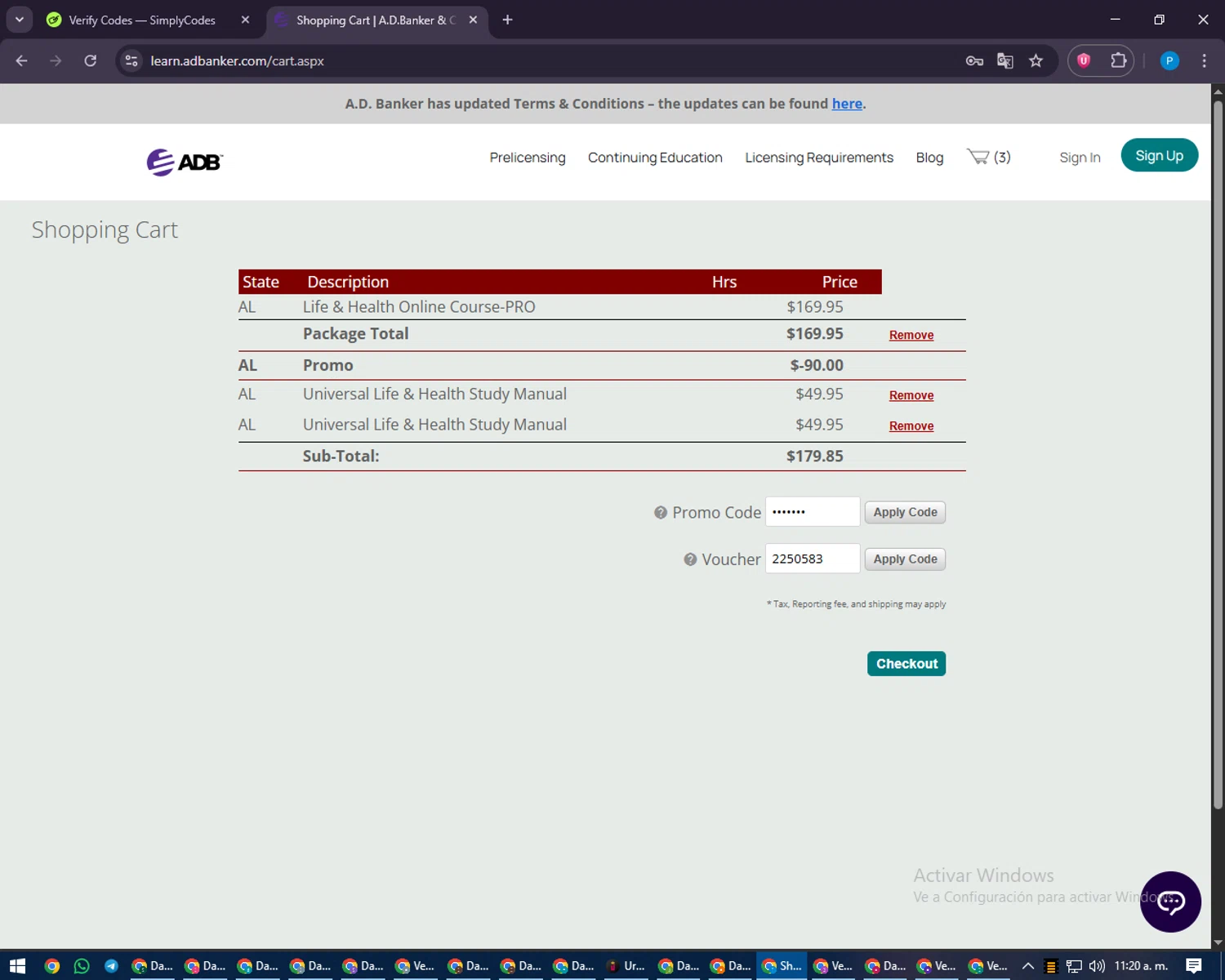The image size is (1225, 980).
Task: Remove the Package Total item
Action: click(x=911, y=335)
